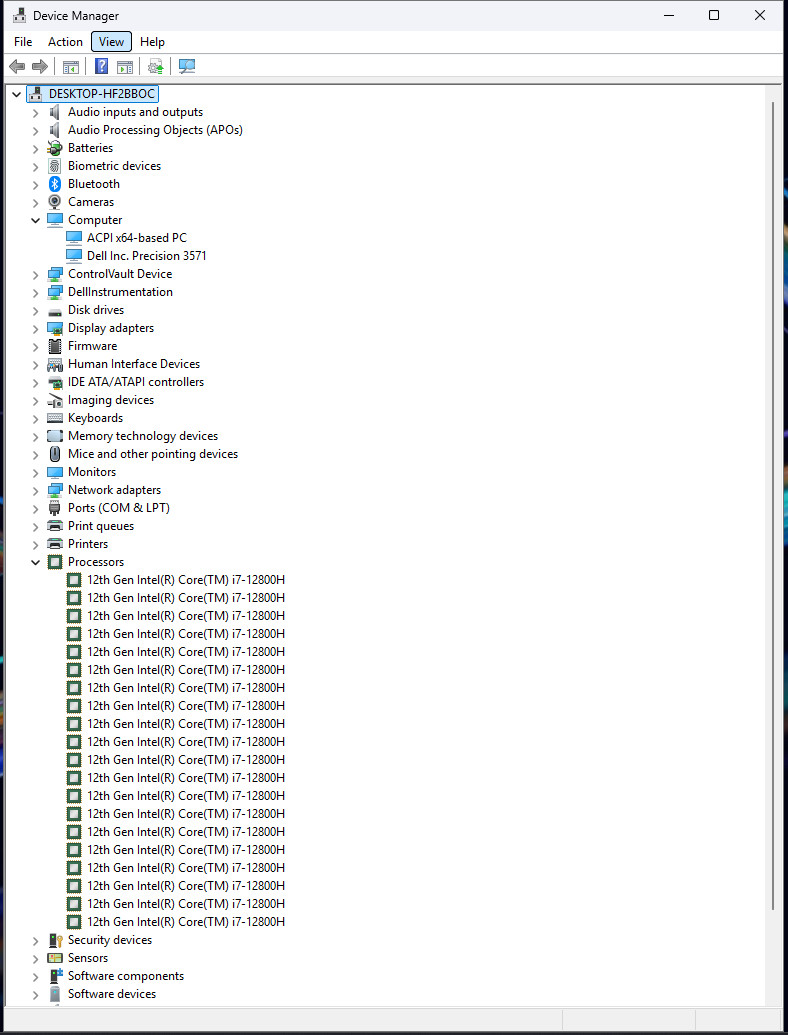The height and width of the screenshot is (1035, 788).
Task: Click Show/Hide console tree toolbar icon
Action: point(71,66)
